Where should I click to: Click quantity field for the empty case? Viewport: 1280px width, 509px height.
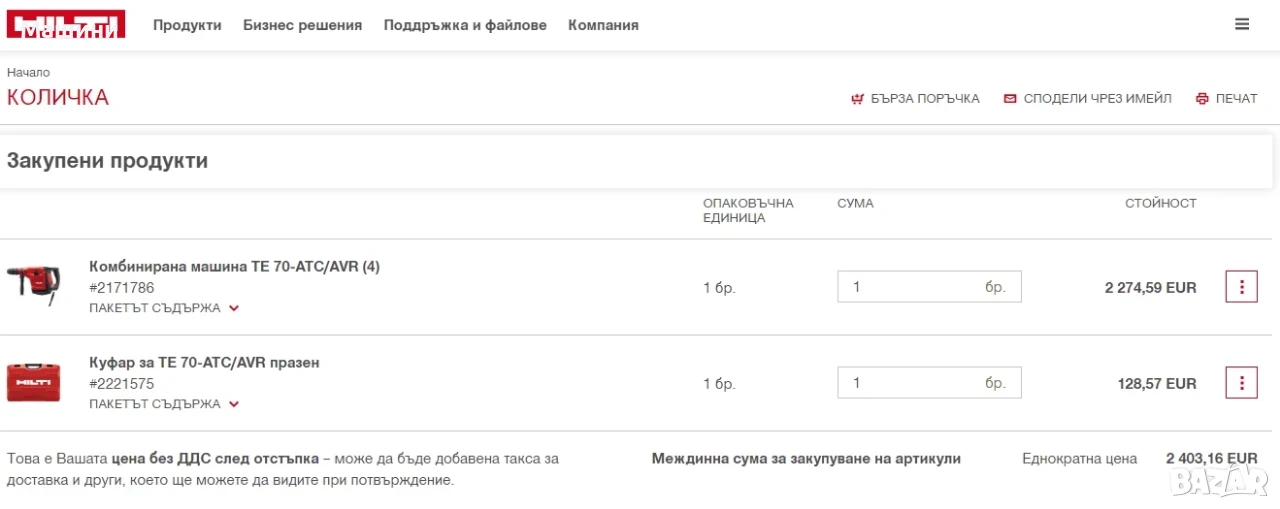929,383
